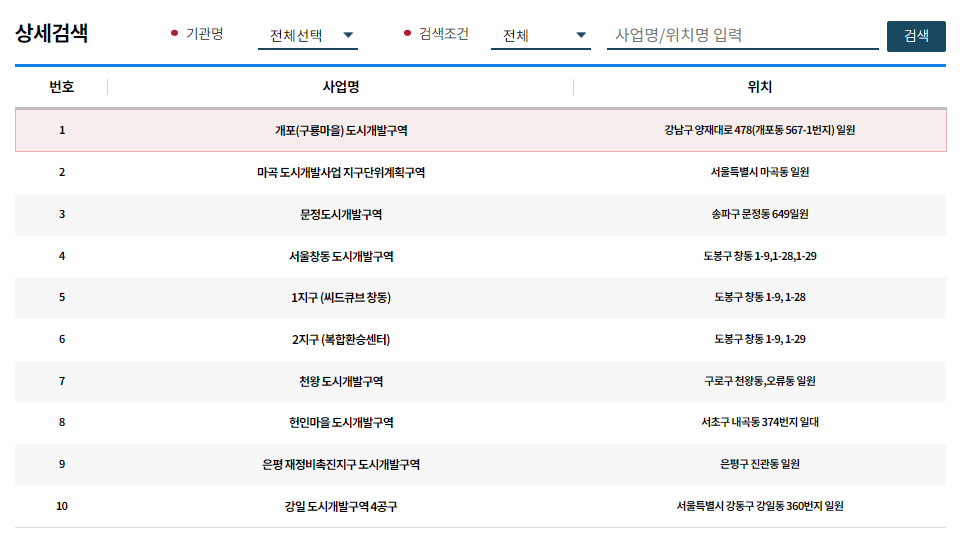Click the 사업명/위치명 입력 search field
The width and height of the screenshot is (970, 540).
coord(742,35)
